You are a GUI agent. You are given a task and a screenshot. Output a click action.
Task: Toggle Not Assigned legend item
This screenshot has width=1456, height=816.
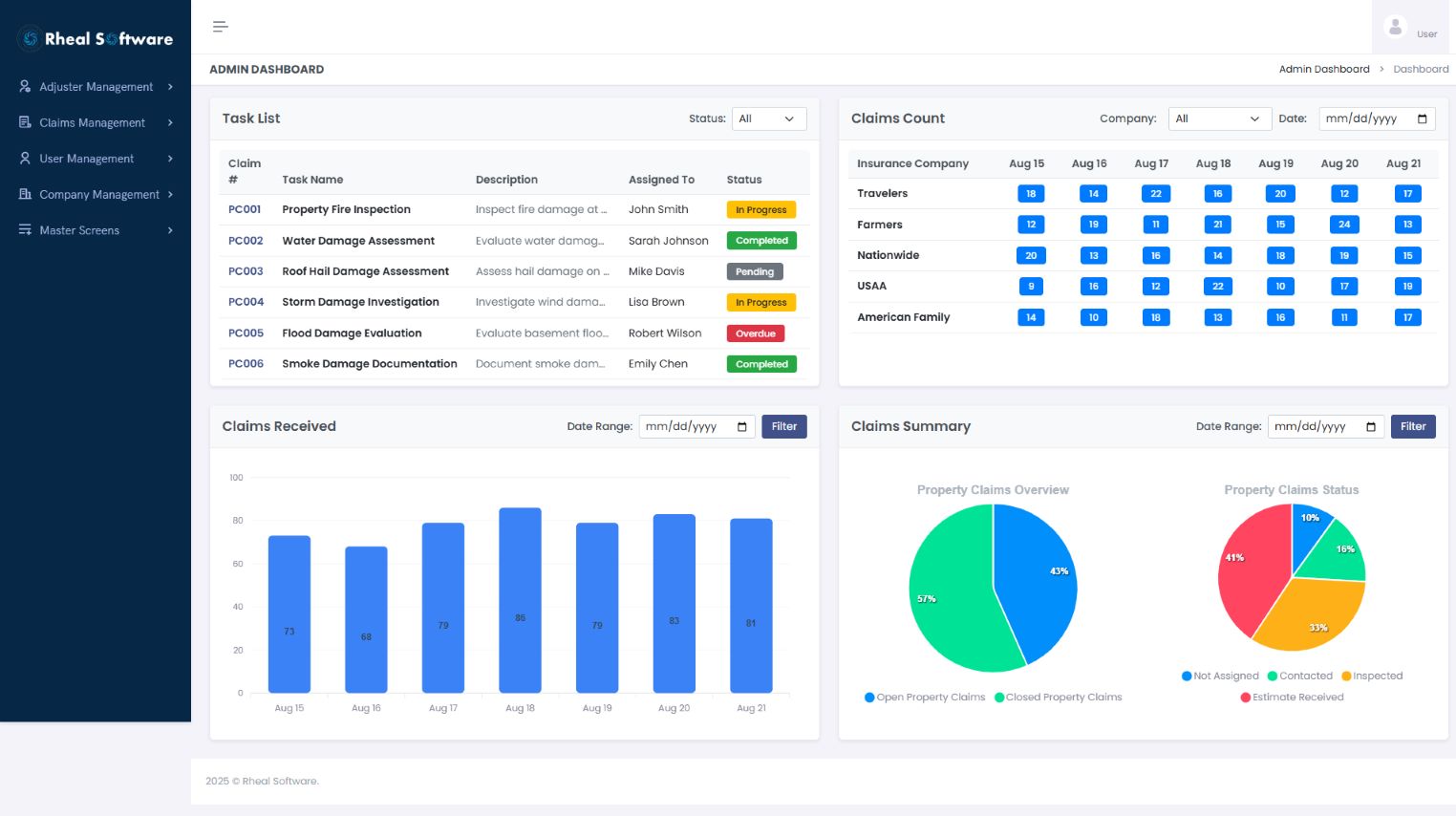pos(1220,676)
